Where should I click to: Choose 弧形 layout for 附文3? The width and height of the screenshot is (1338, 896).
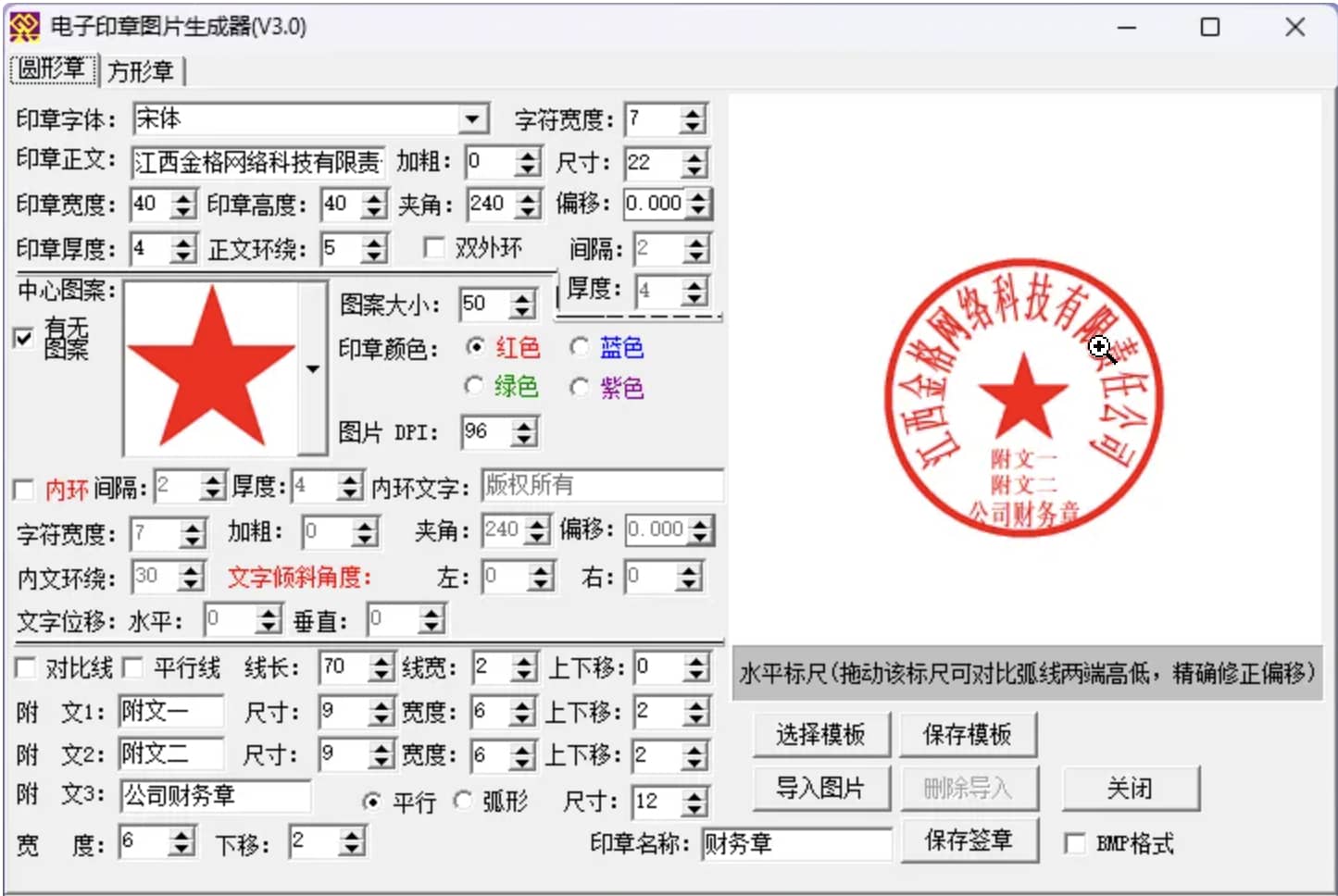click(463, 802)
